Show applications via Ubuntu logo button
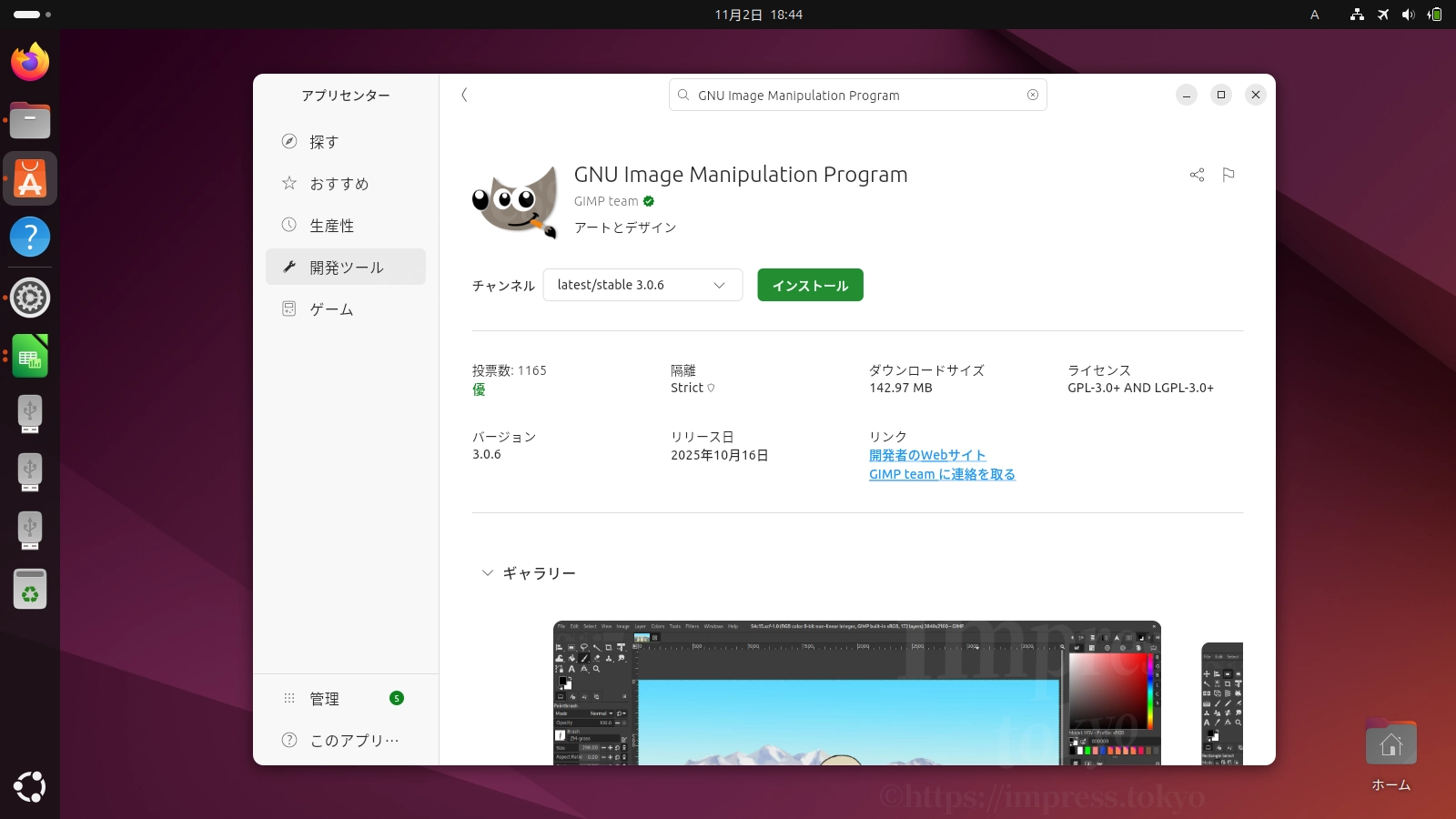Image resolution: width=1456 pixels, height=819 pixels. pos(30,787)
